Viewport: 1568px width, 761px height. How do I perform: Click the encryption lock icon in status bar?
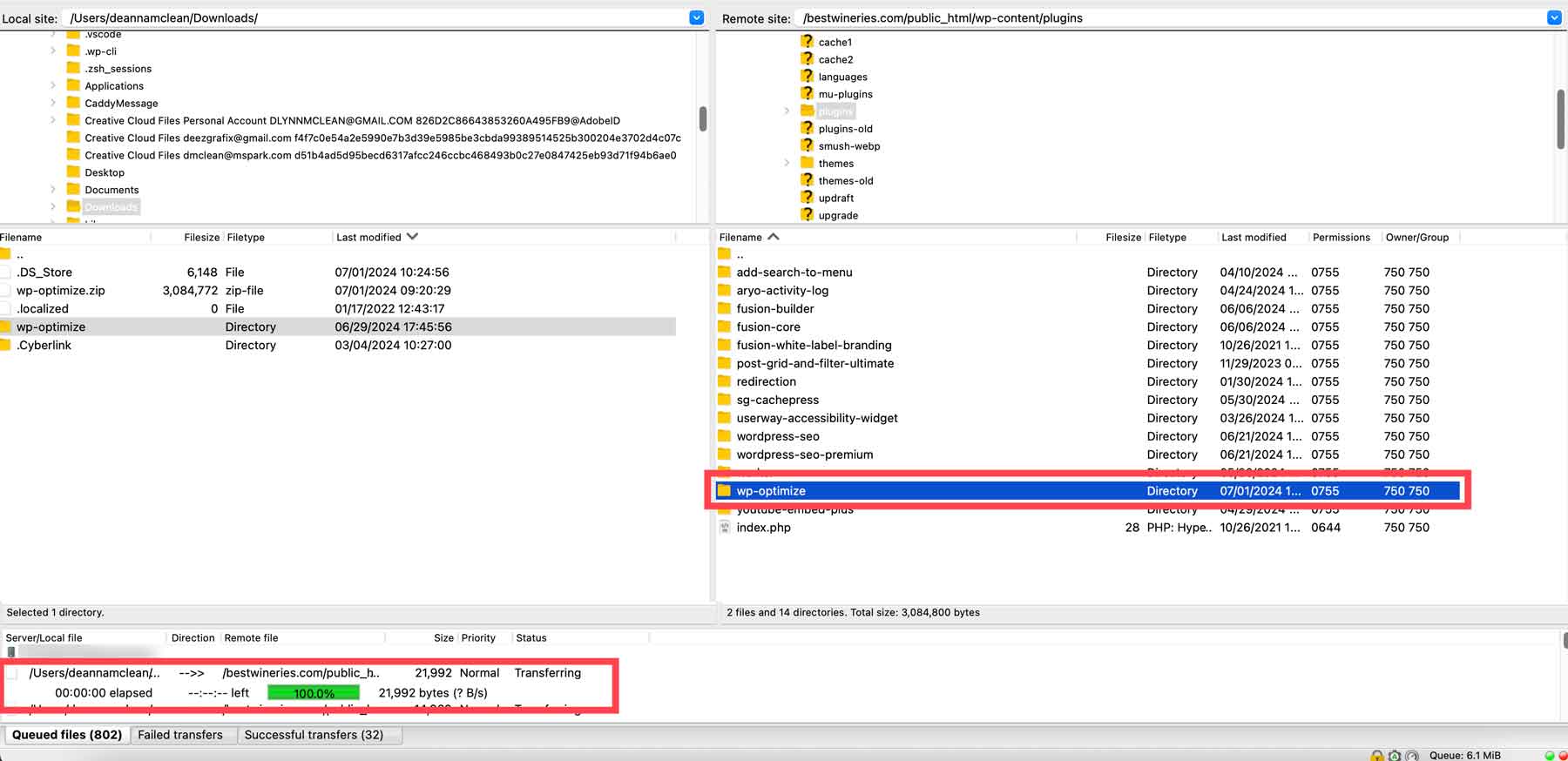point(1377,756)
